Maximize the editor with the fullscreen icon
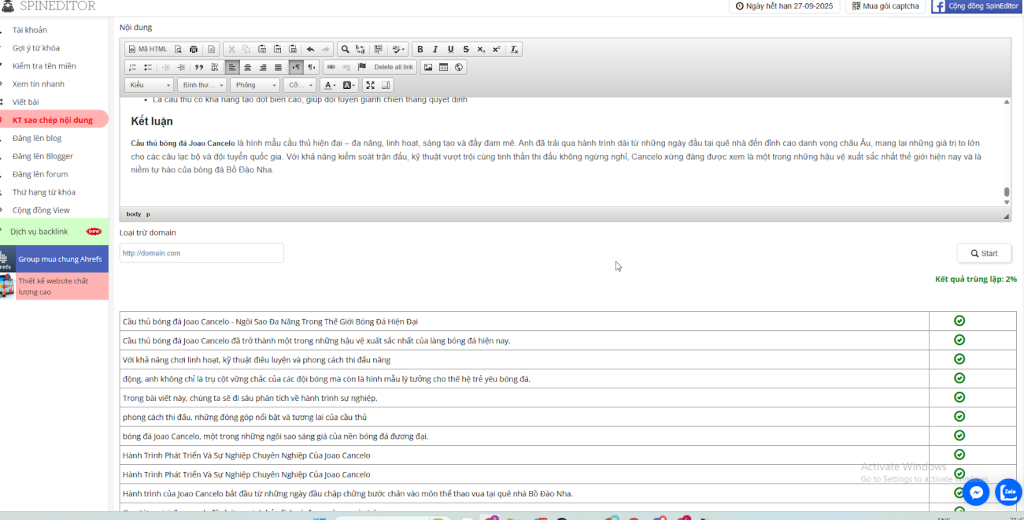Screen dimensions: 1024x520 tap(371, 85)
